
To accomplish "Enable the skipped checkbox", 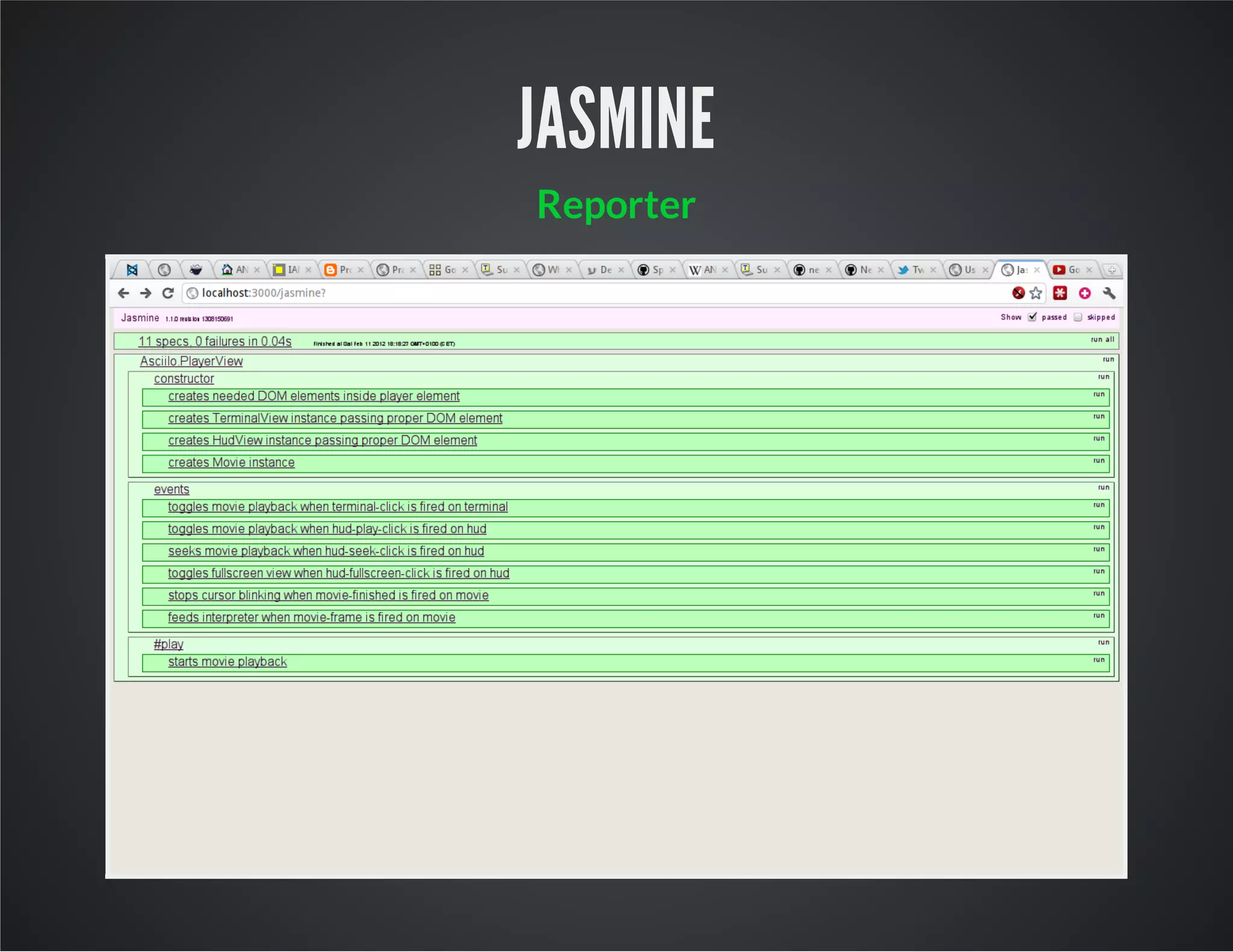I will click(x=1078, y=317).
